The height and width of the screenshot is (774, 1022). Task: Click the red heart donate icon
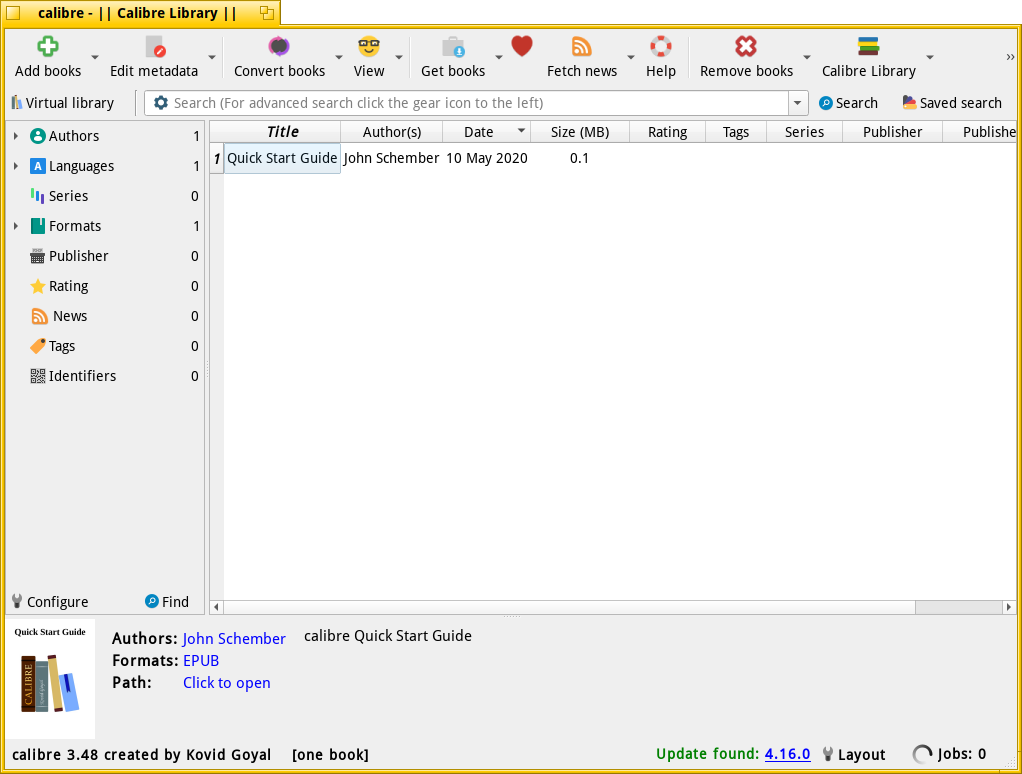(x=522, y=46)
